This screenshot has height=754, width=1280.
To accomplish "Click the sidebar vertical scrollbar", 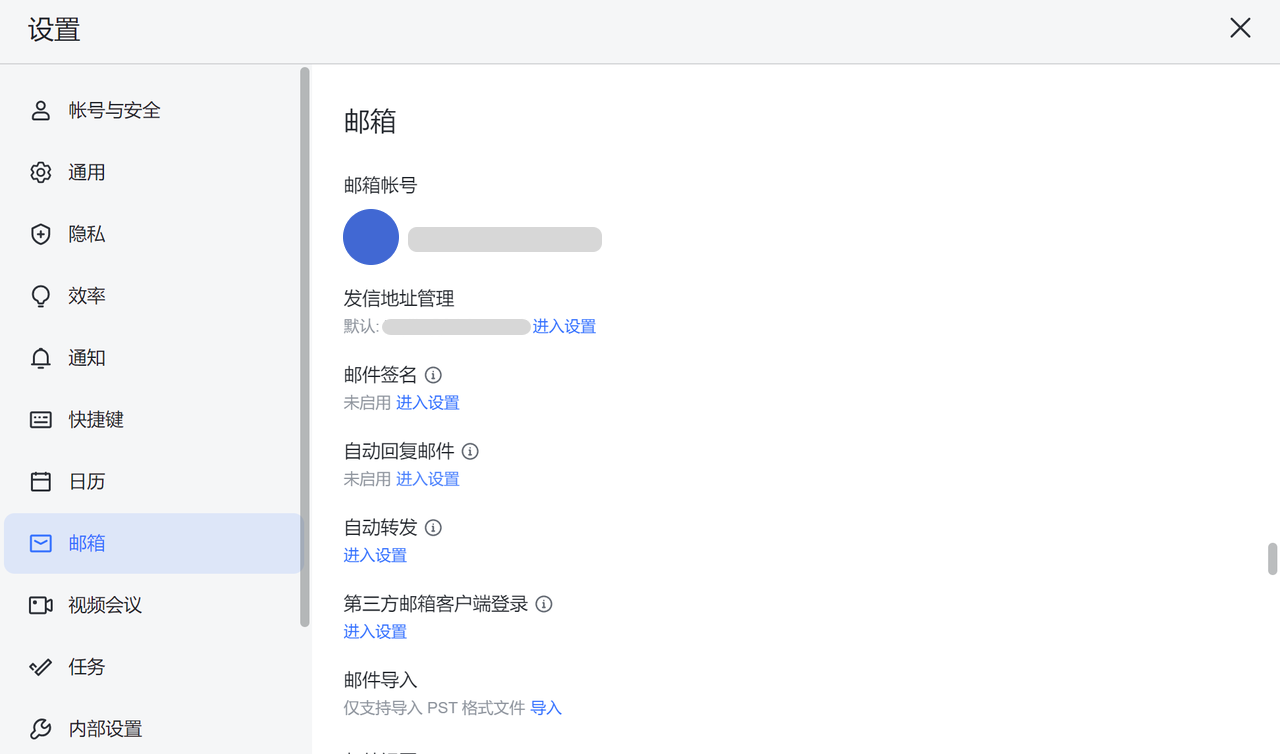I will pos(305,347).
